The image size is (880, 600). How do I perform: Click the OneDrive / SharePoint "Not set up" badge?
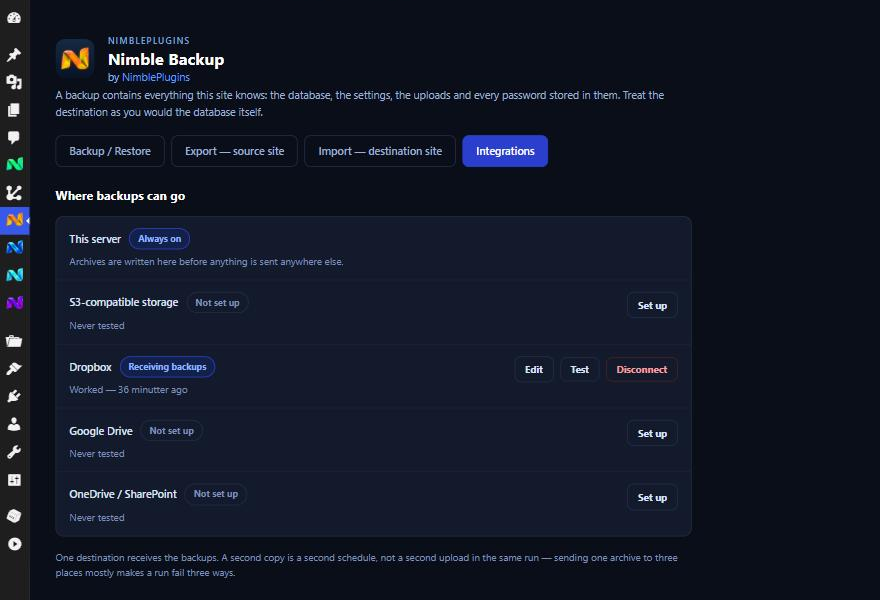(216, 494)
